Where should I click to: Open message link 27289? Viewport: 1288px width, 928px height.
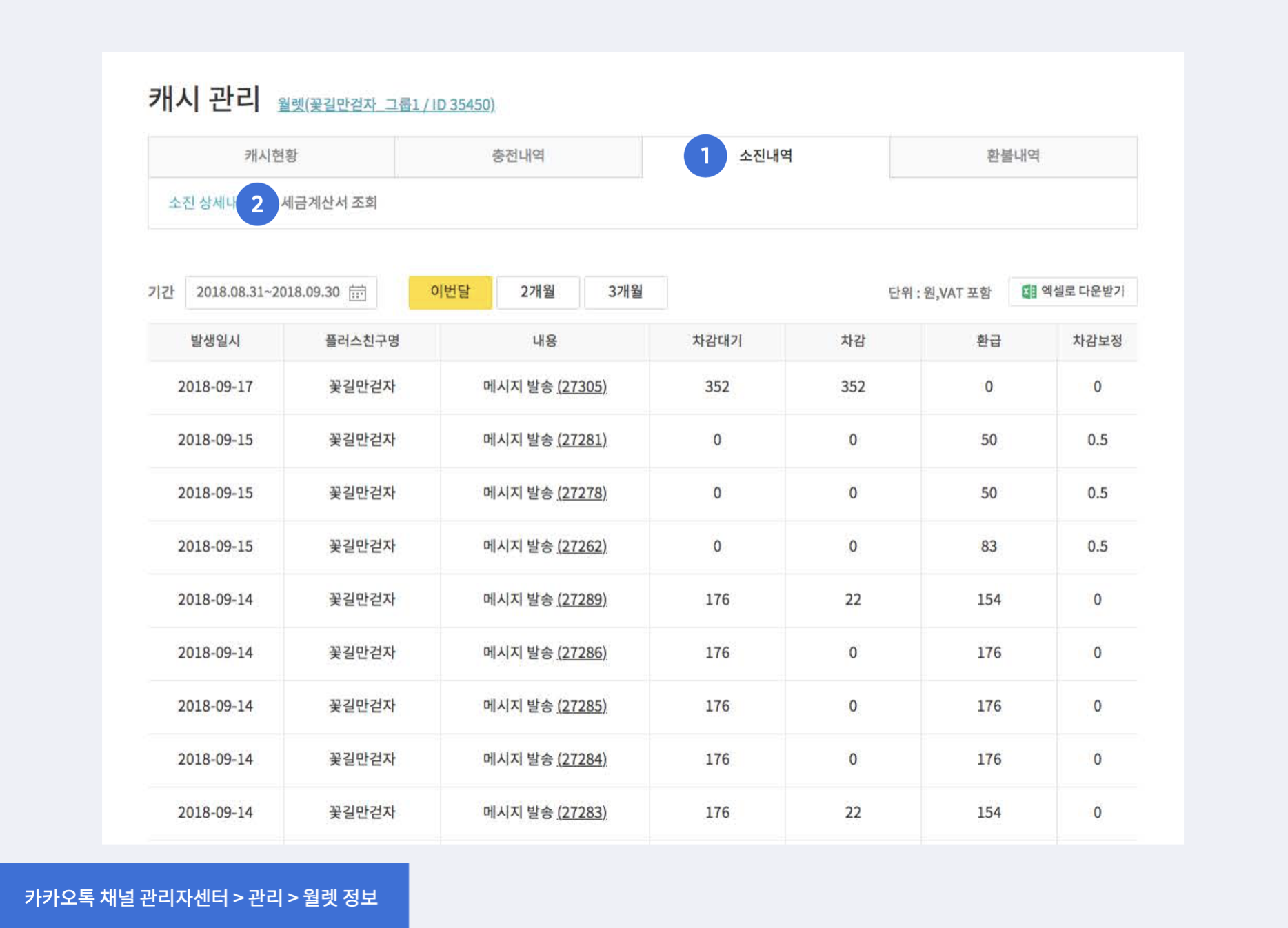tap(581, 600)
